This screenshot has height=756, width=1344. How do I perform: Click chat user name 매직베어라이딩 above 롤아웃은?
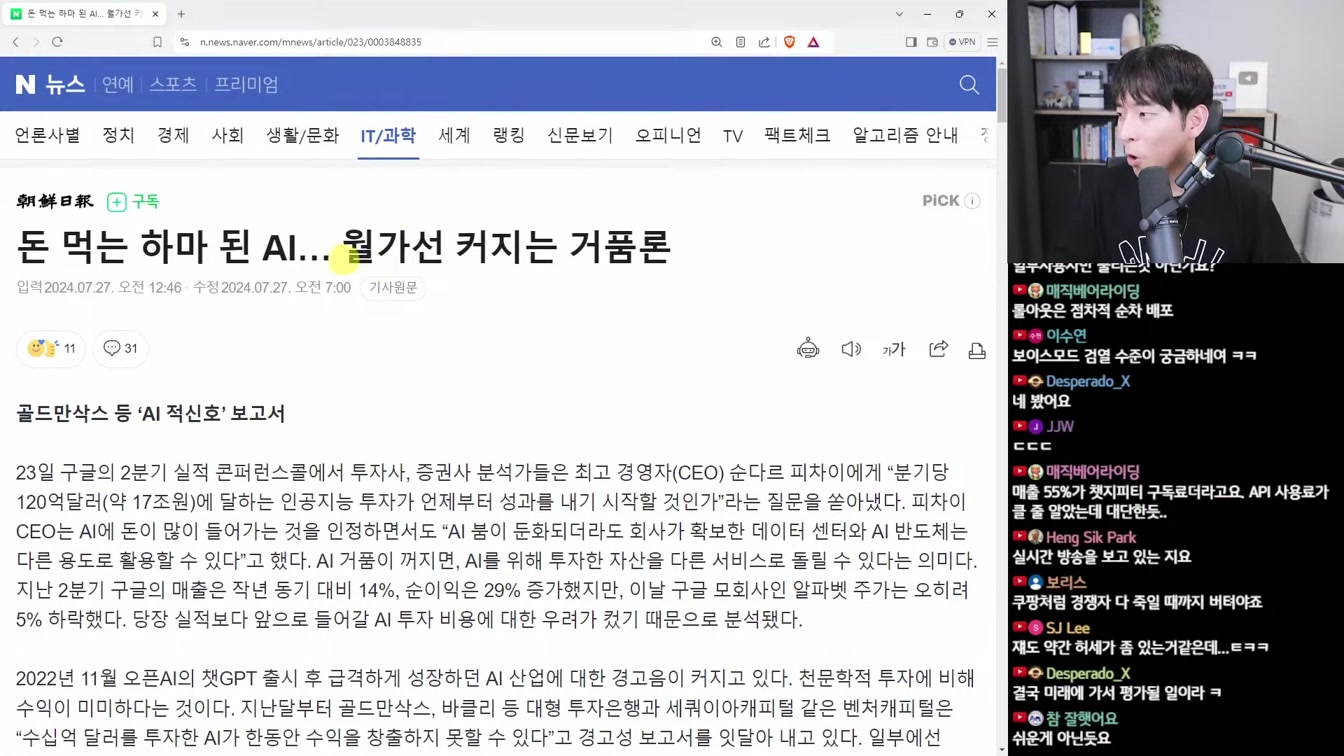(x=1093, y=291)
